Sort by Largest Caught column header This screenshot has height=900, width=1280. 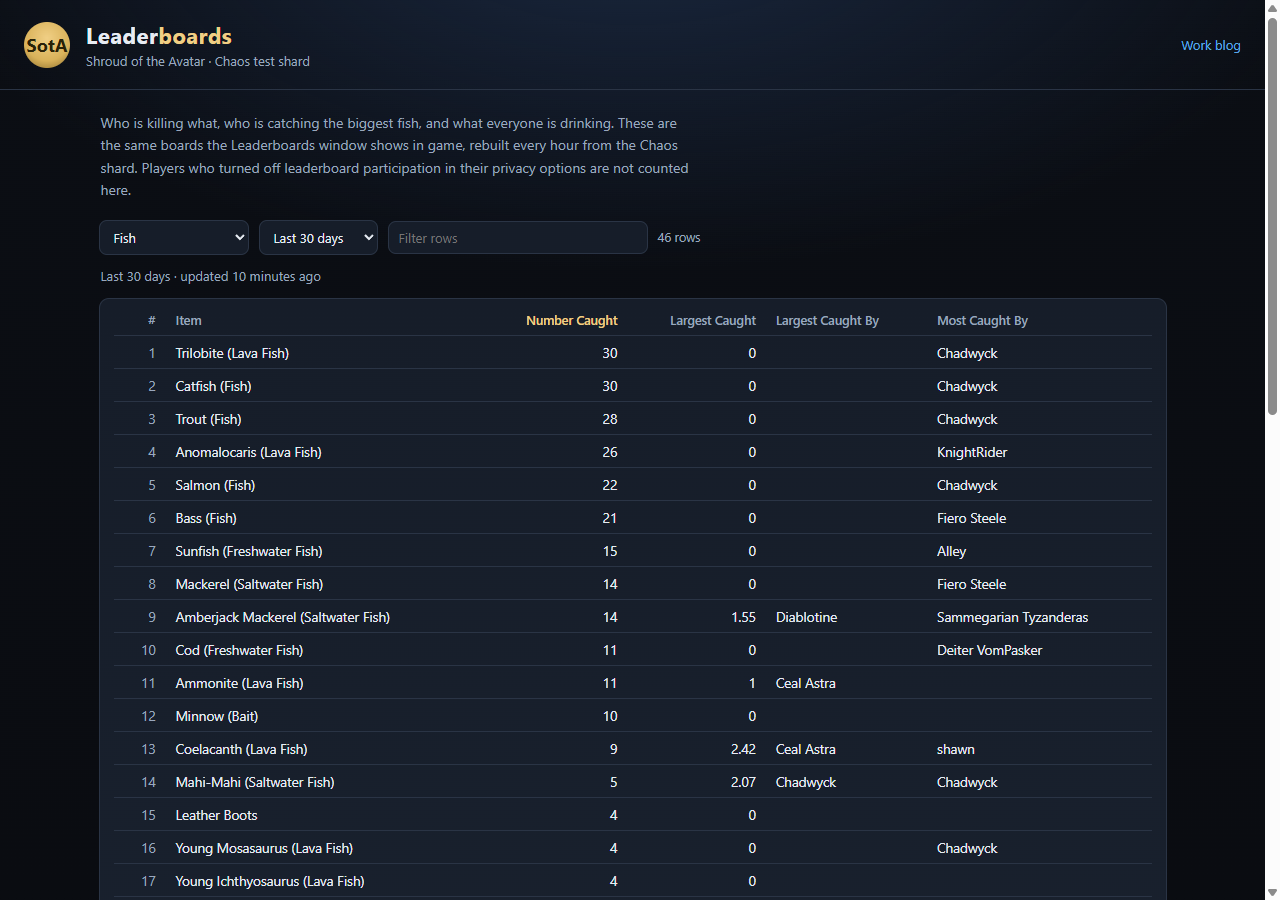(x=713, y=321)
